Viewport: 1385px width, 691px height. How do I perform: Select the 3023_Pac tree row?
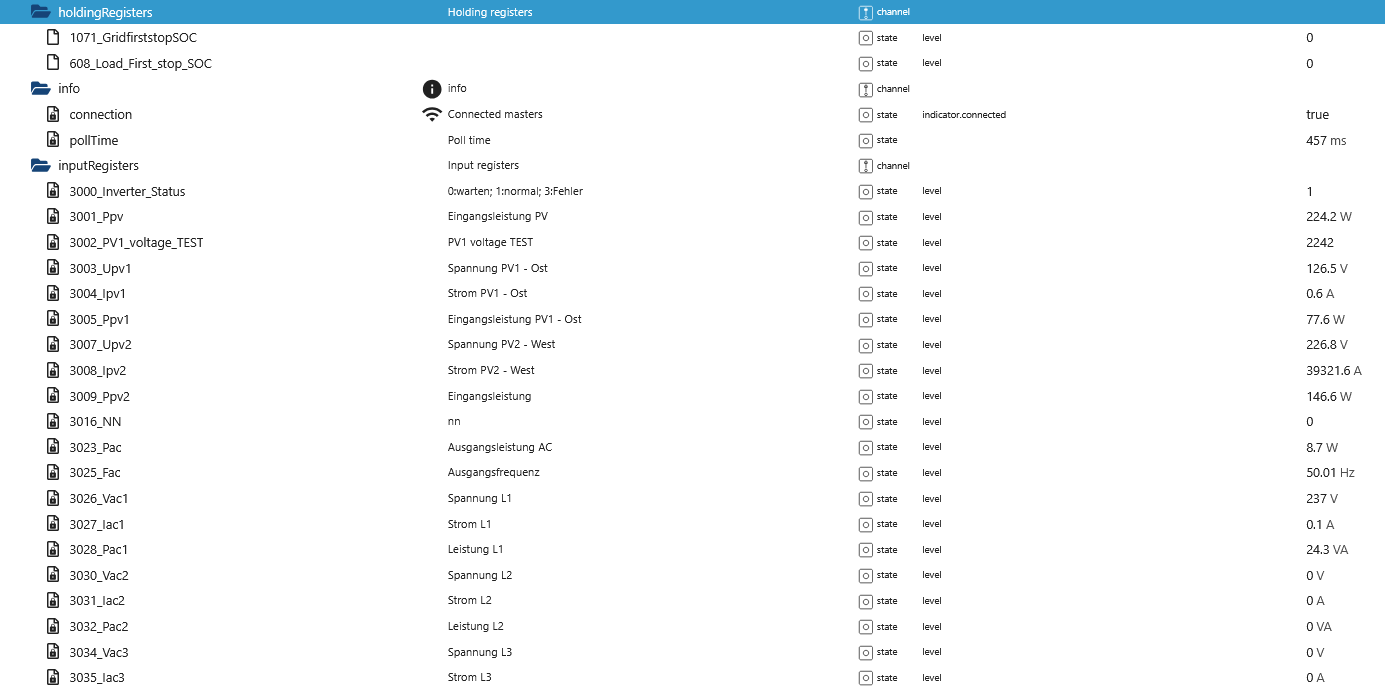[x=95, y=447]
